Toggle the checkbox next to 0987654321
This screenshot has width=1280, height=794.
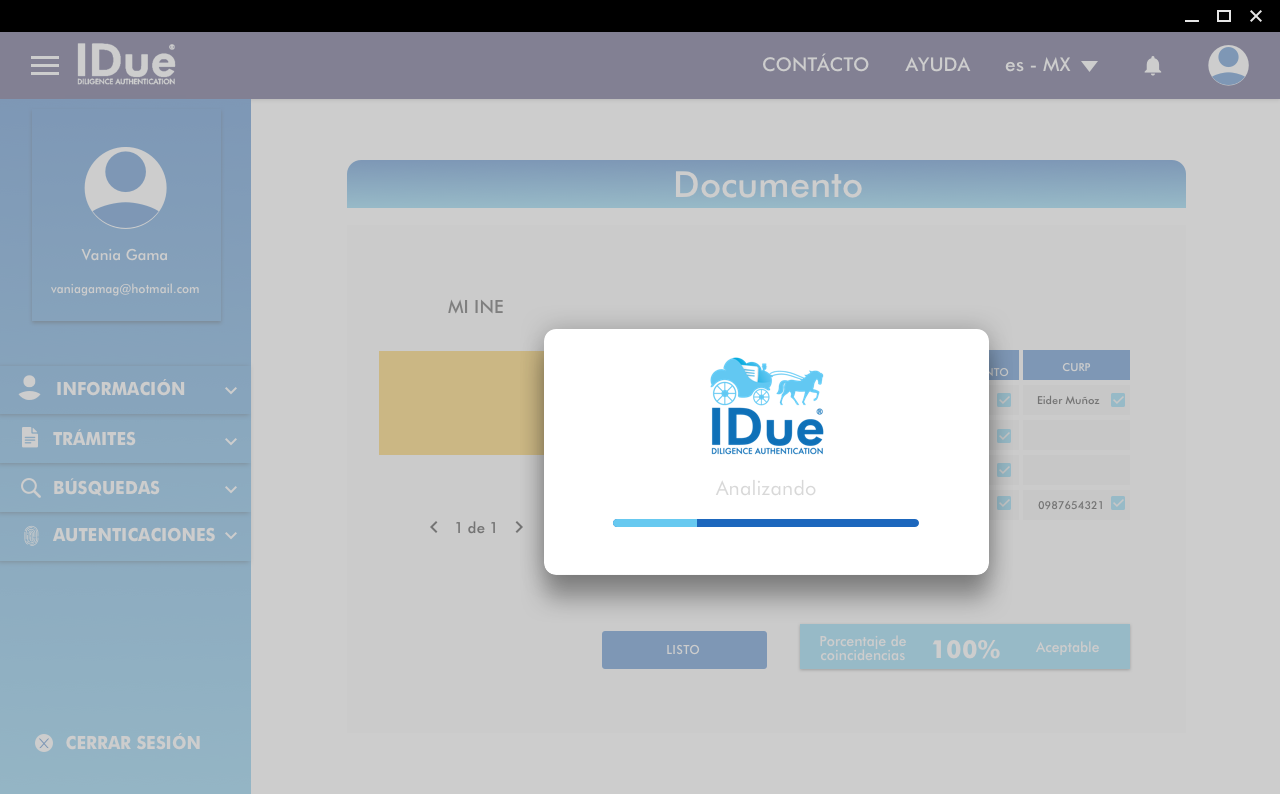click(x=1118, y=504)
